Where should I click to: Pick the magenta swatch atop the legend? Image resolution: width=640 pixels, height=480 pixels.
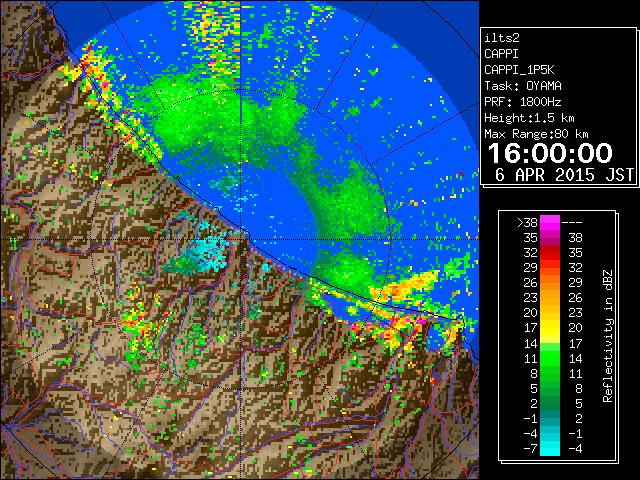(550, 222)
